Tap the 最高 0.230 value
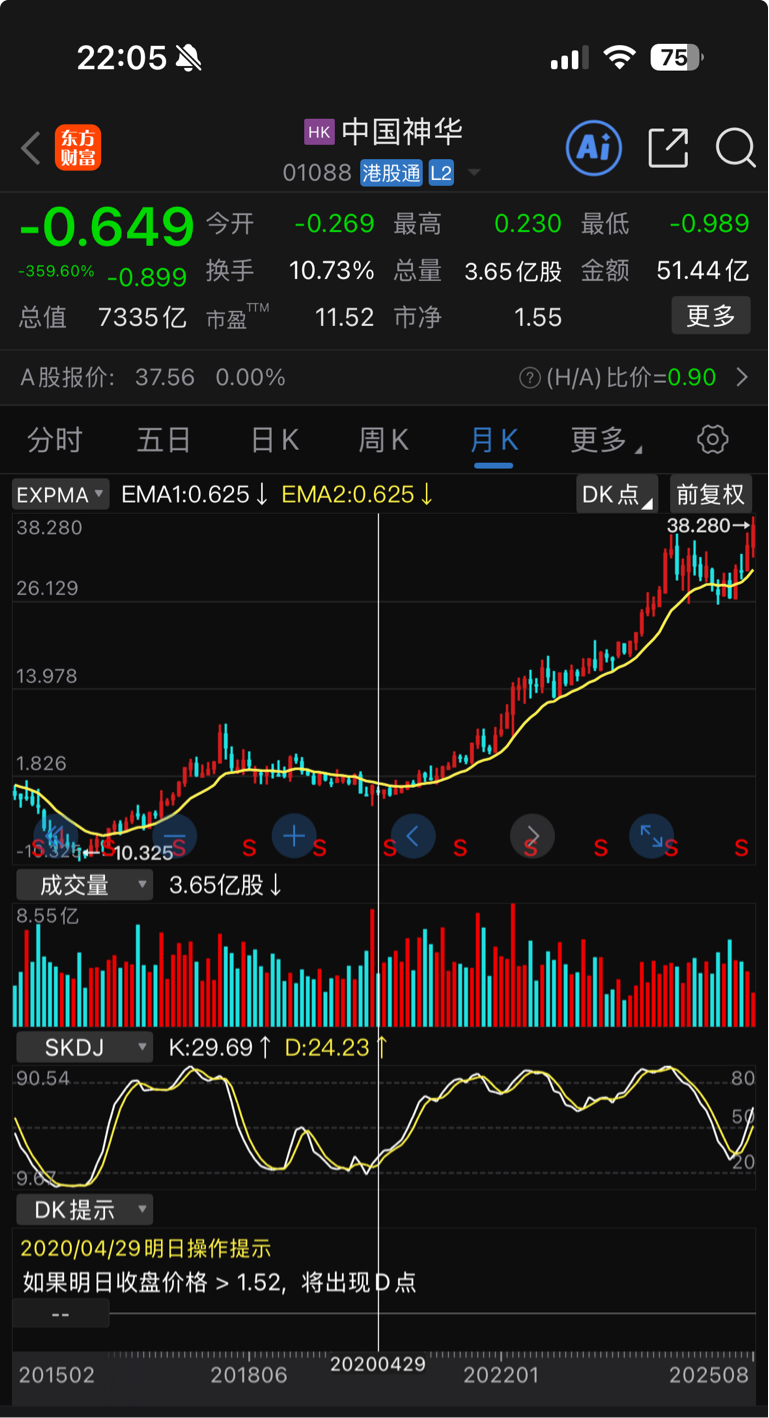Screen dimensions: 769x1418 click(528, 224)
